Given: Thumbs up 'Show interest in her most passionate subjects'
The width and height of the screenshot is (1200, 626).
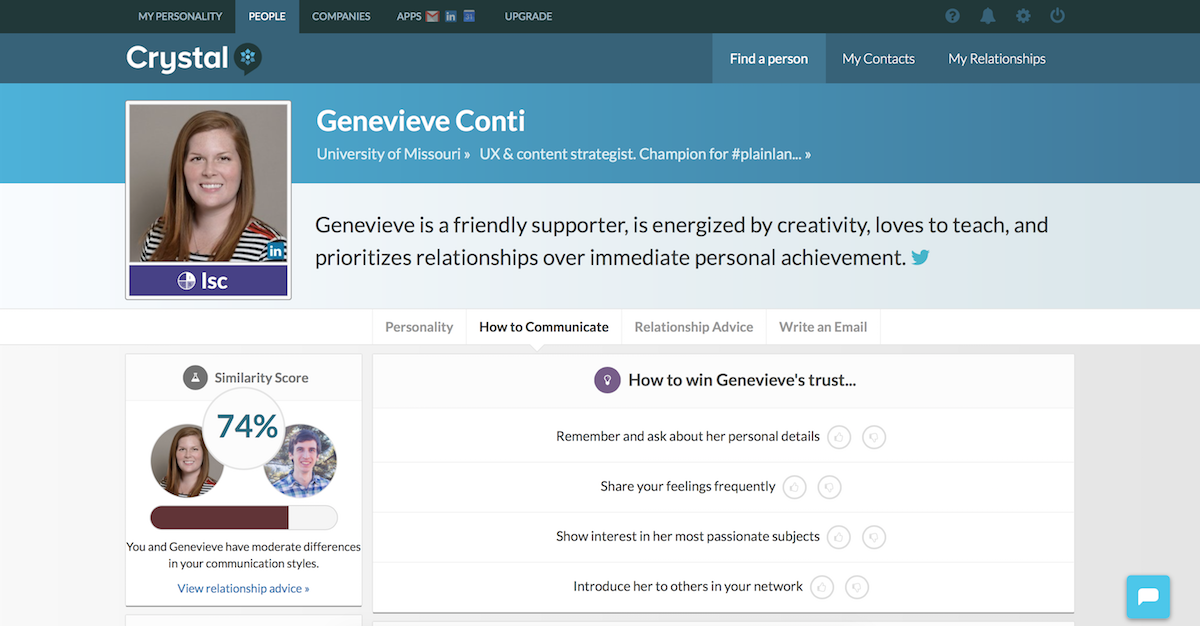Looking at the screenshot, I should (x=839, y=537).
